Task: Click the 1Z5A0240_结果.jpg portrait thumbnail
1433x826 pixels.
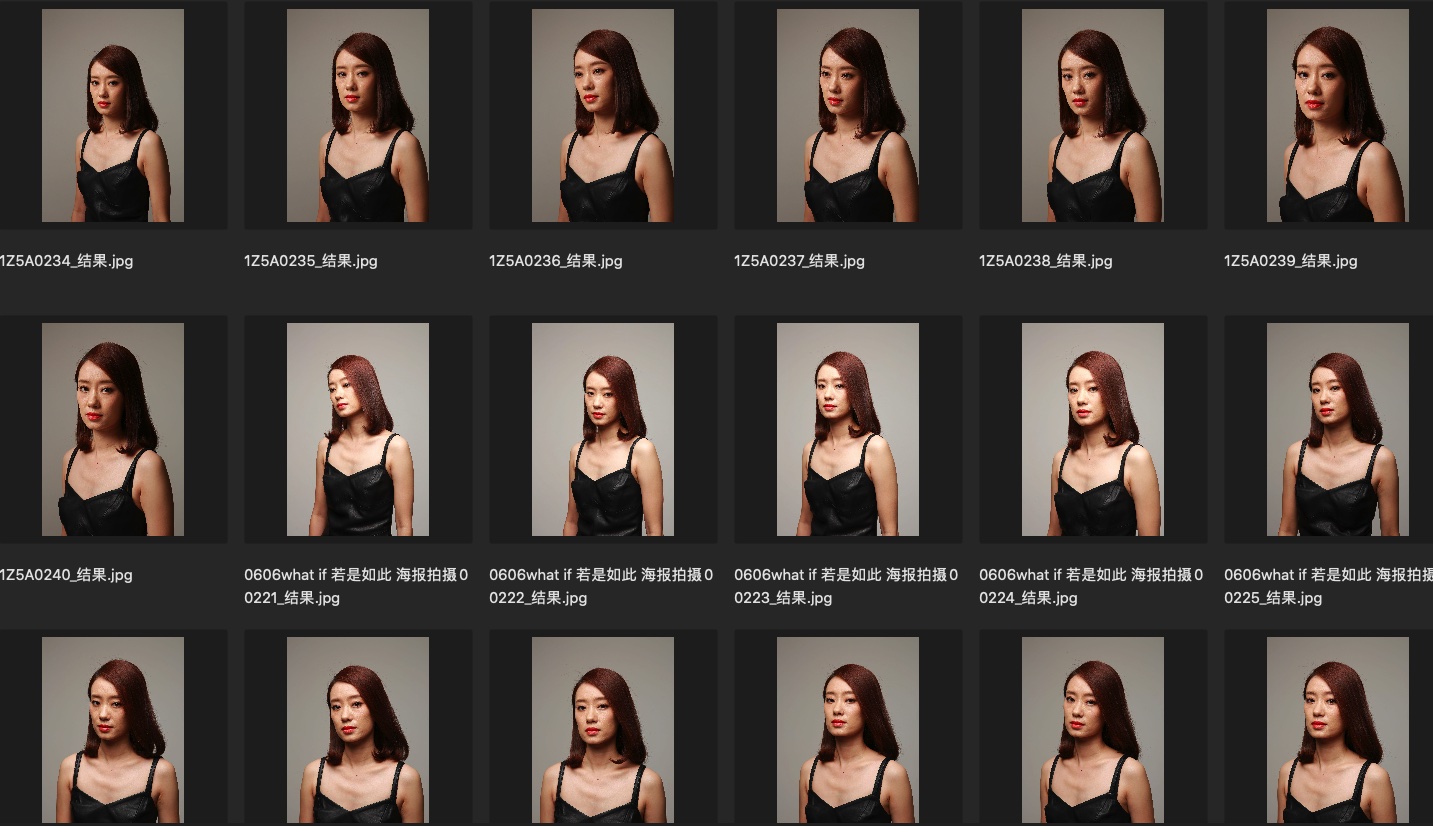Action: [113, 429]
